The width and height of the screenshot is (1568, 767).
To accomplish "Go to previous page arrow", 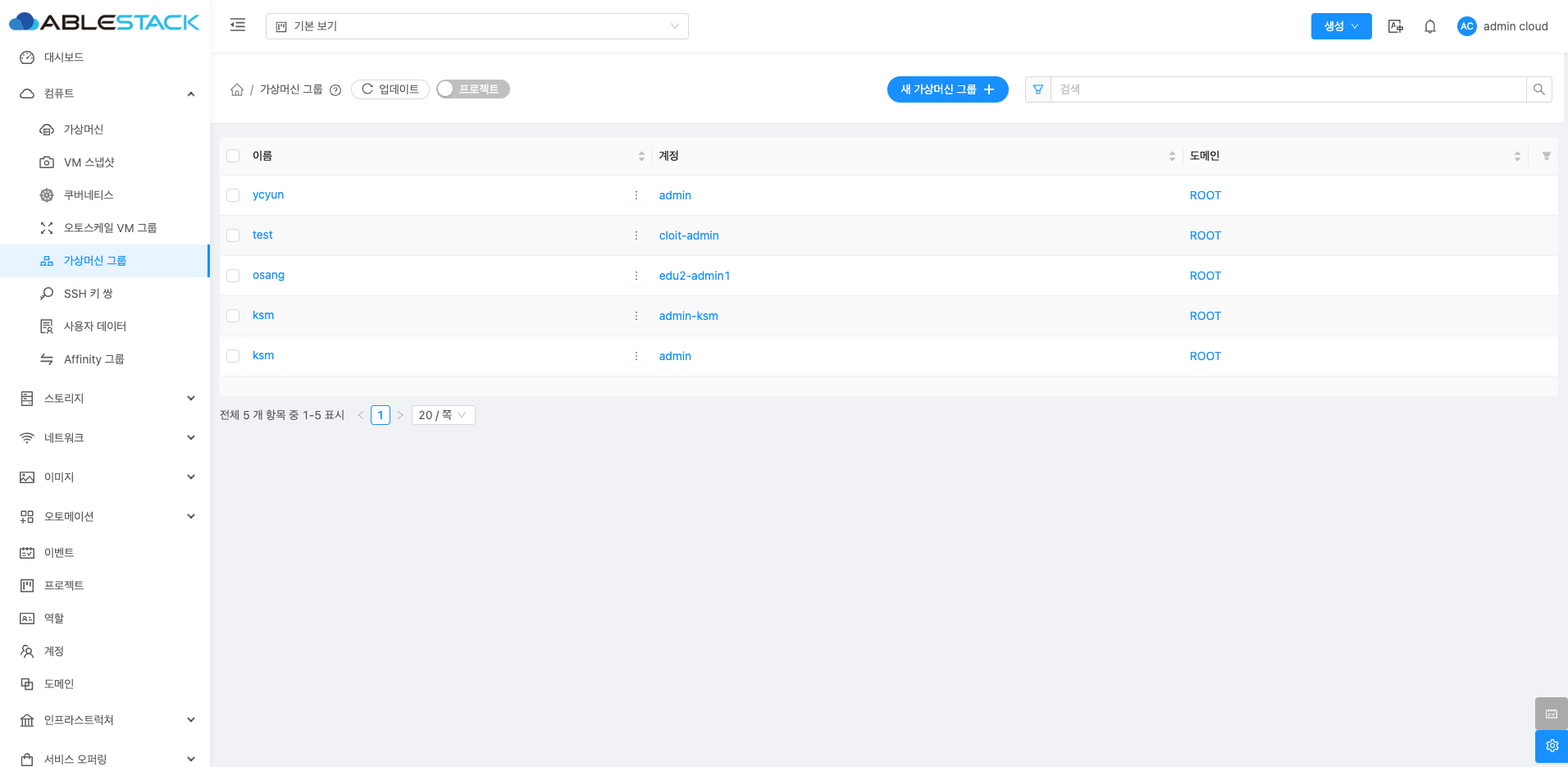I will point(361,415).
